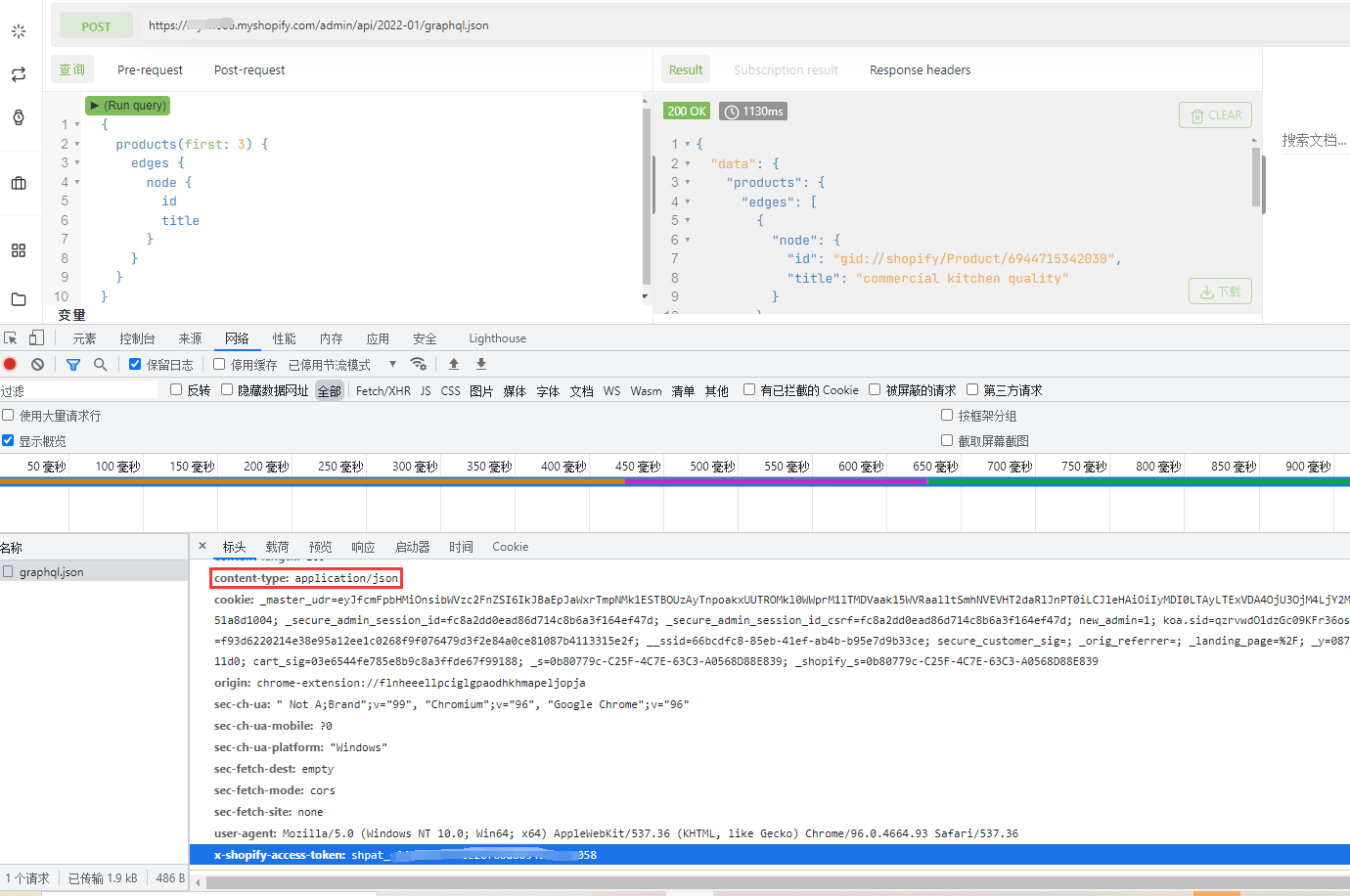
Task: Switch to the 控制台 DevTools tab
Action: point(137,338)
